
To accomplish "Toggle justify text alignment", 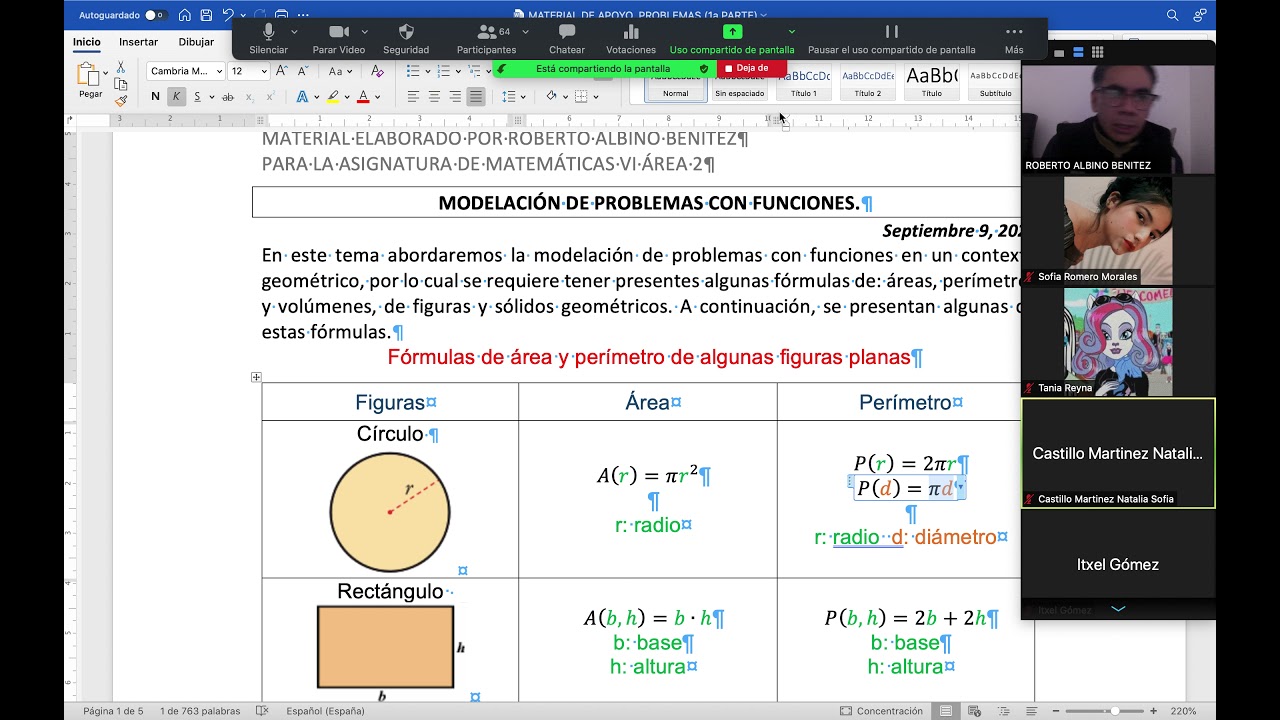I will point(476,97).
